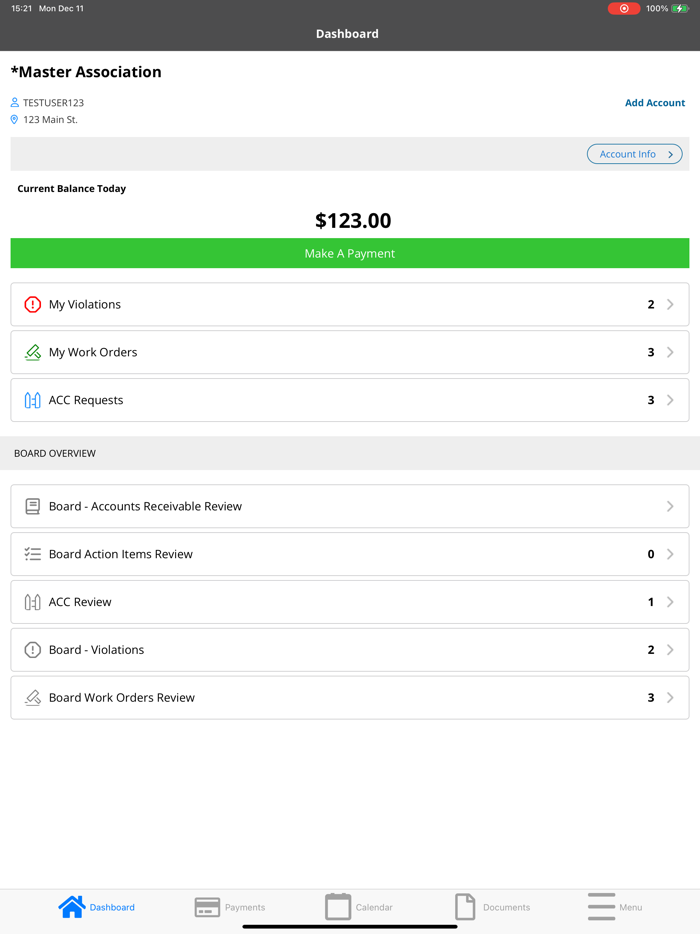Tap the Calendar icon in bottom bar
Viewport: 700px width, 934px height.
[x=338, y=907]
